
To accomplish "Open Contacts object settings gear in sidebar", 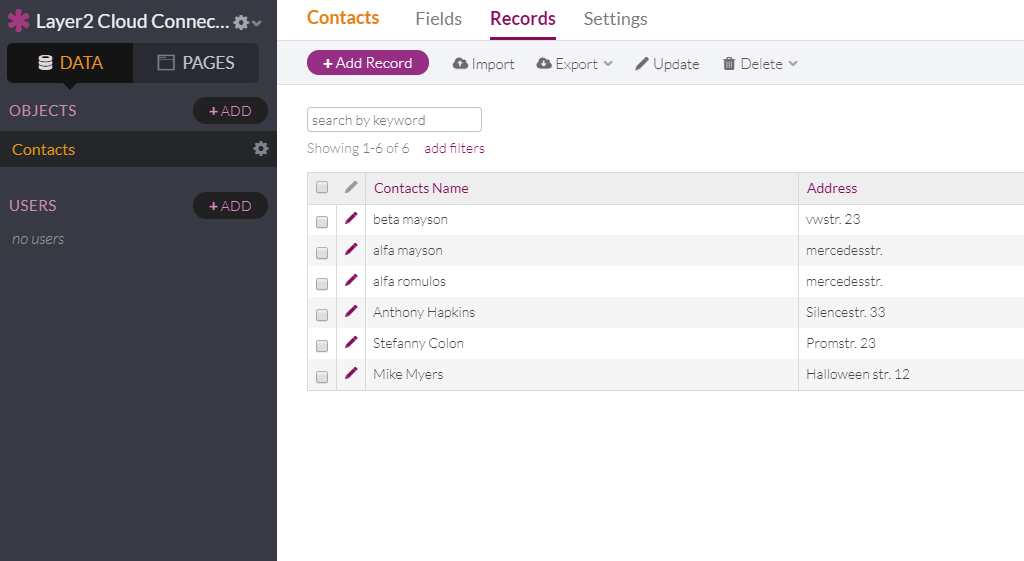I will point(261,149).
